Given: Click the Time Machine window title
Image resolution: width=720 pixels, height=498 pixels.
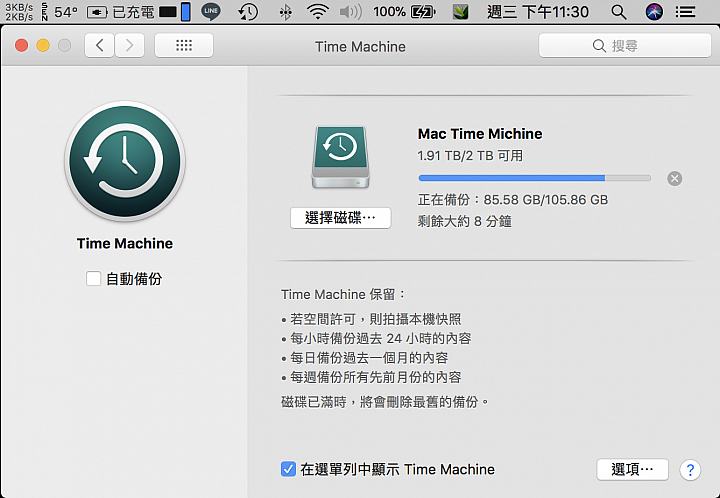Looking at the screenshot, I should (360, 46).
